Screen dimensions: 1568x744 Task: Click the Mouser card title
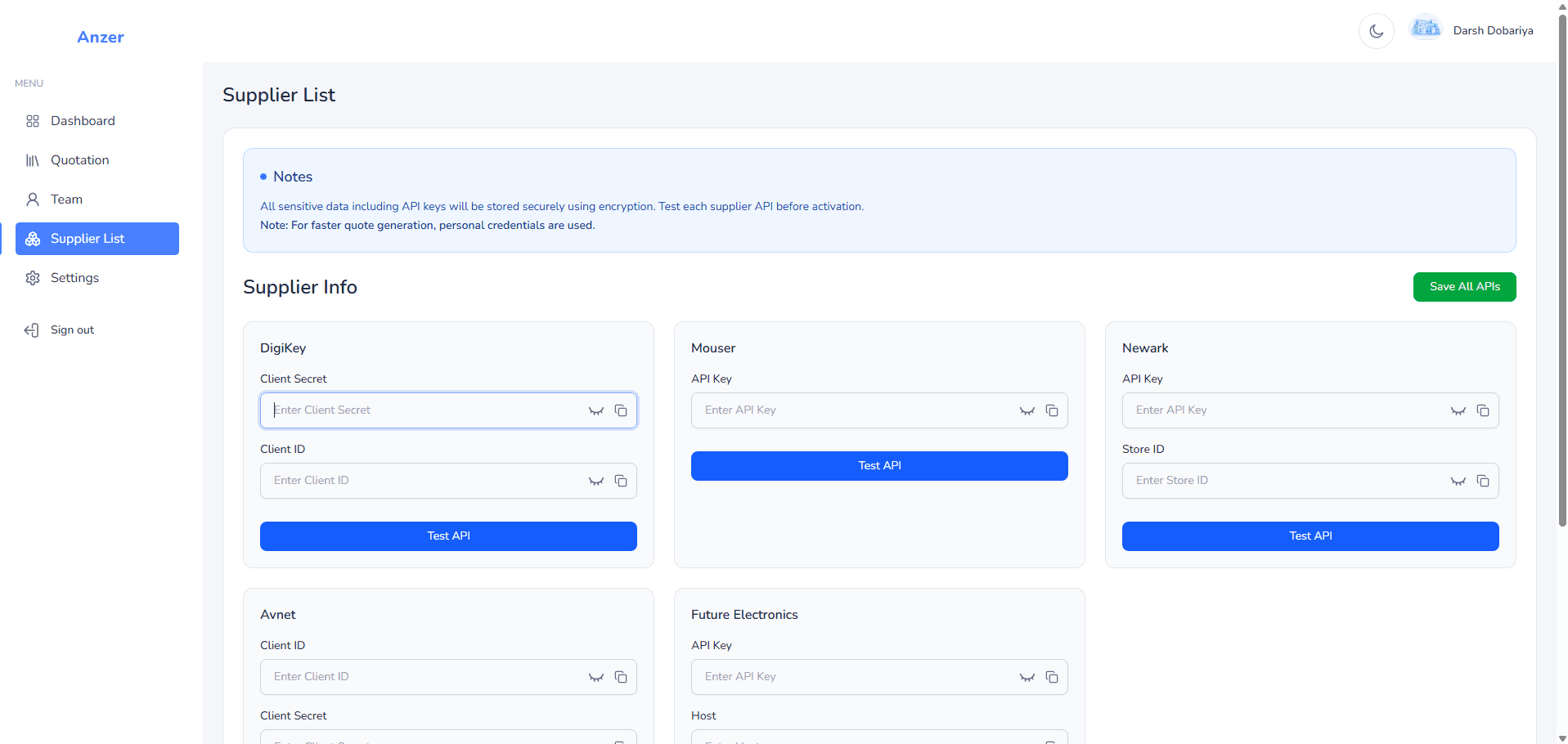(x=713, y=348)
